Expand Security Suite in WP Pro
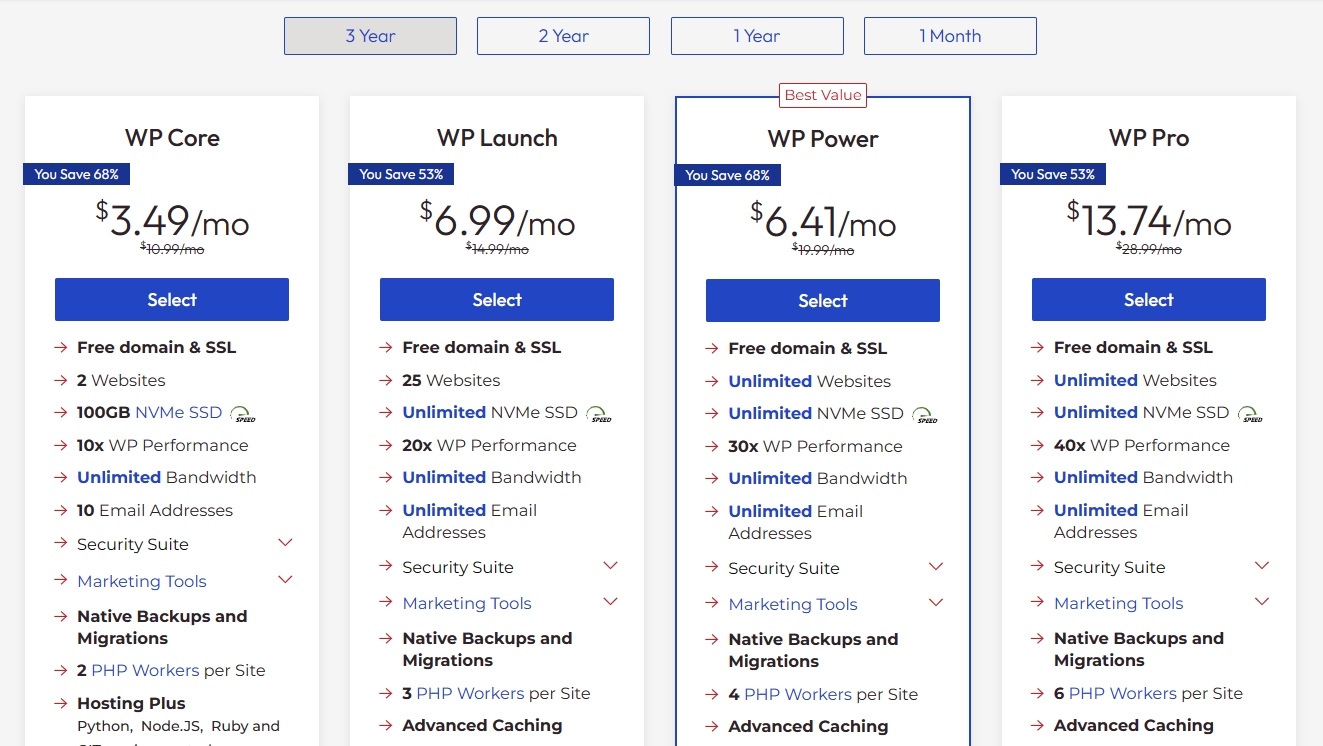Image resolution: width=1323 pixels, height=746 pixels. [x=1261, y=566]
